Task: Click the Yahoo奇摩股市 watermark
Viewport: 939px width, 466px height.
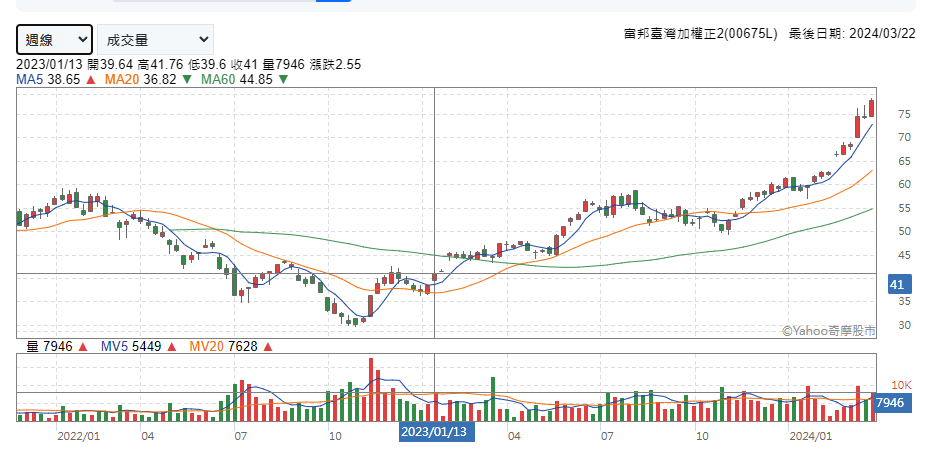Action: 829,329
